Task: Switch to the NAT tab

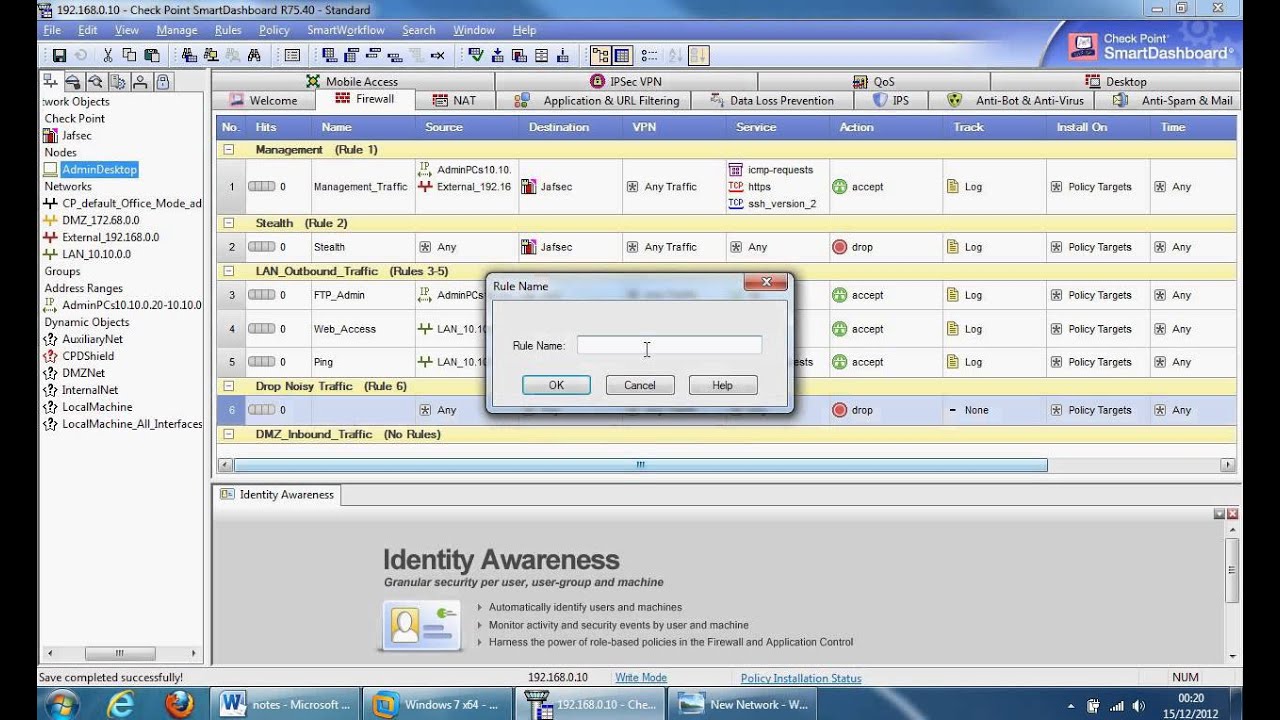Action: click(454, 100)
